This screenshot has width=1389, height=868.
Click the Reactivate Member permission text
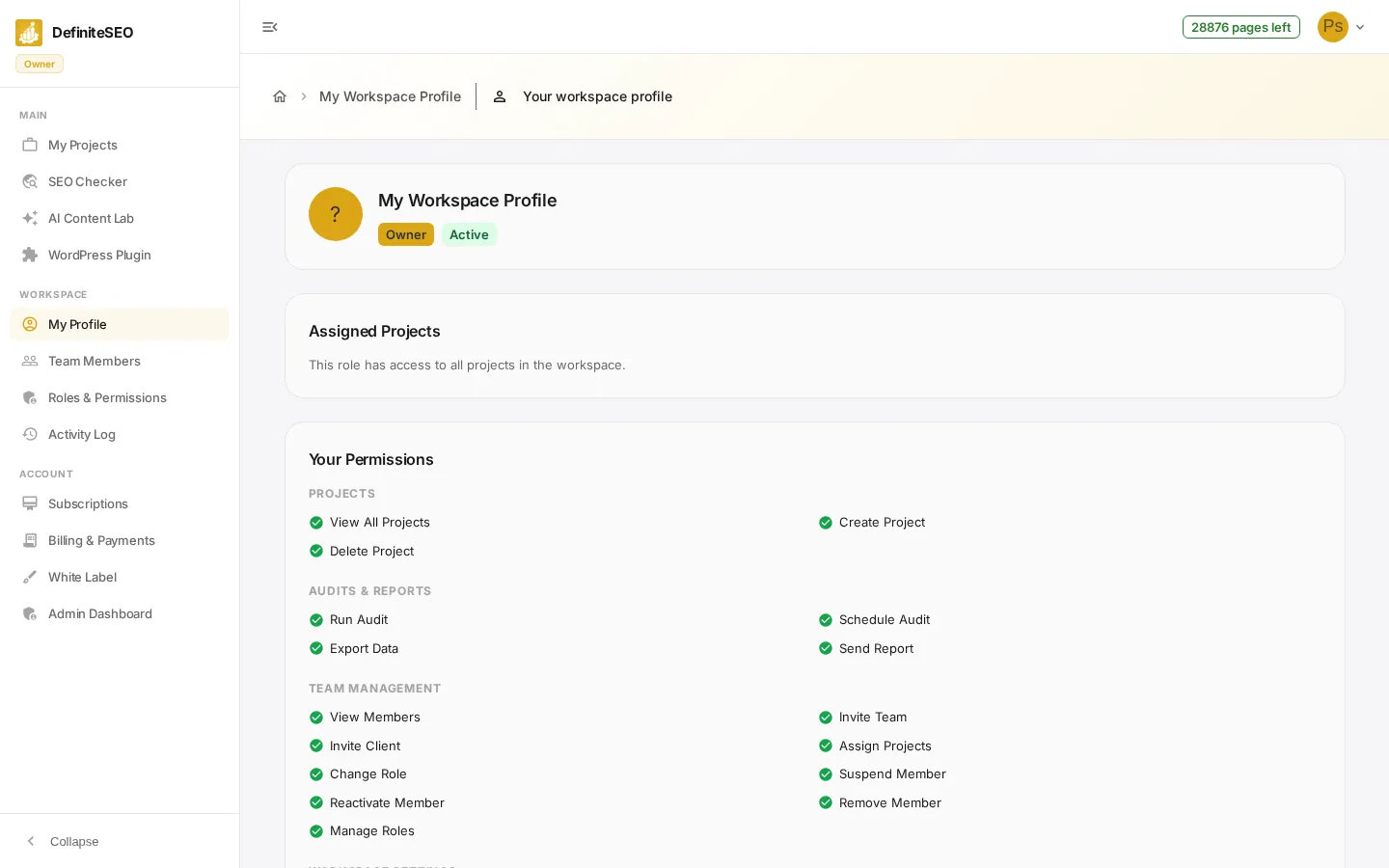(x=387, y=802)
